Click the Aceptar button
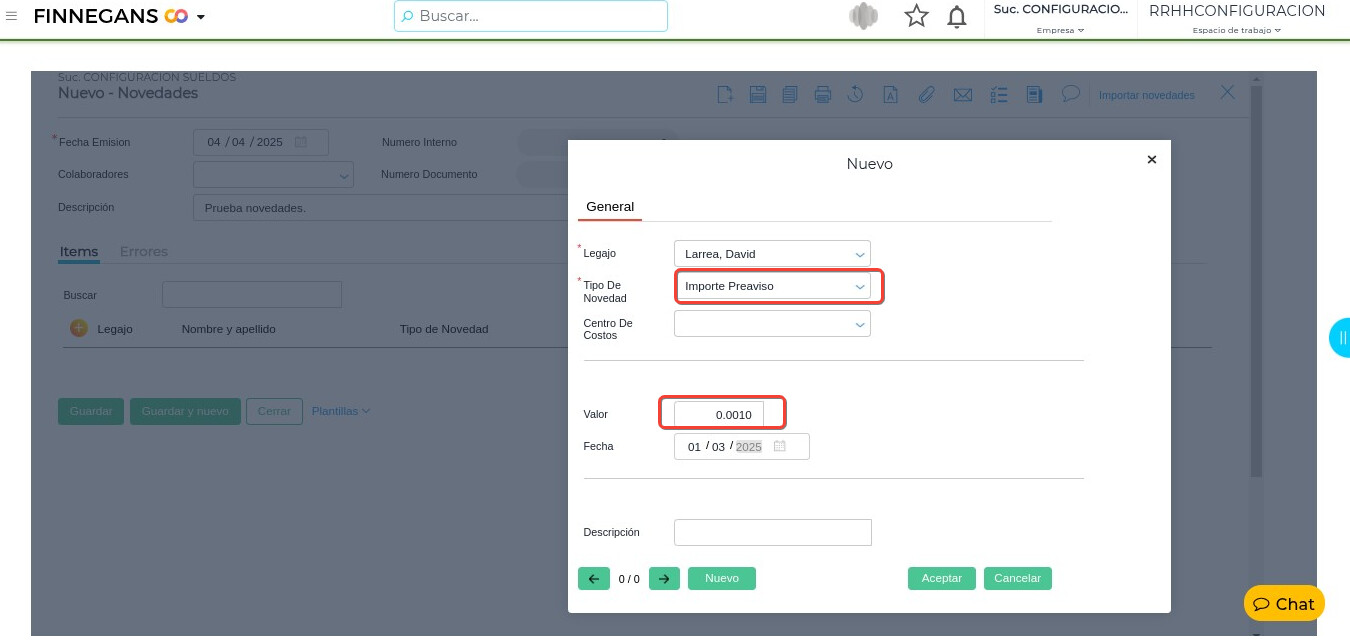The height and width of the screenshot is (641, 1350). click(942, 578)
